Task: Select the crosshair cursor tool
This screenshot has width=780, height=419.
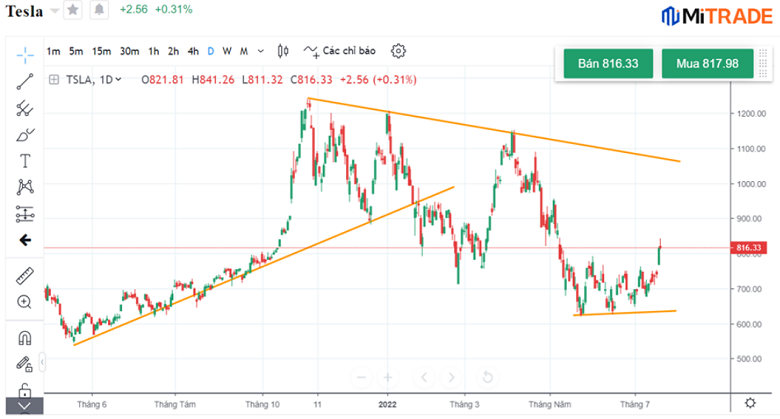Action: point(25,51)
